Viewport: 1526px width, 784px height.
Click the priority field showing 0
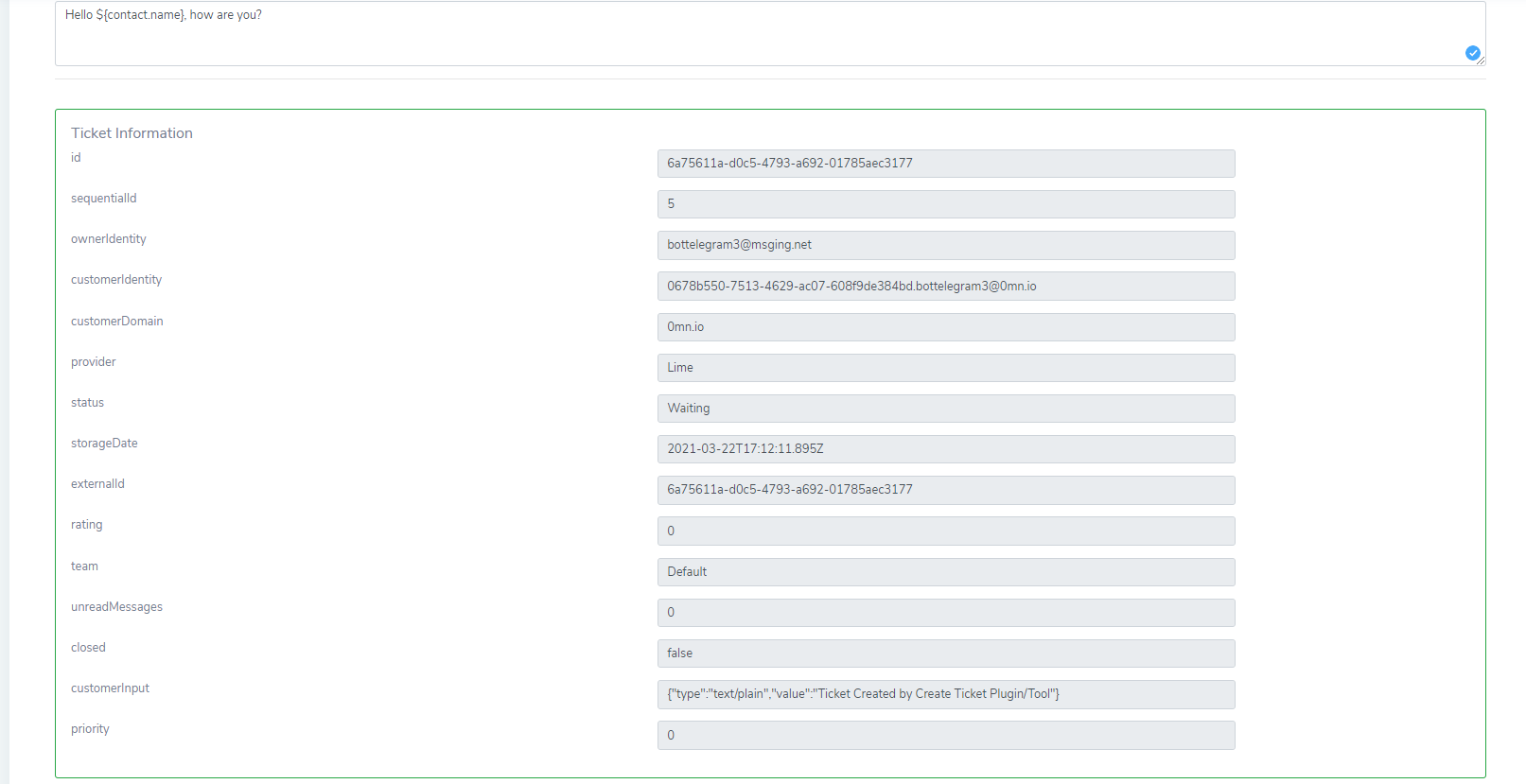click(946, 735)
